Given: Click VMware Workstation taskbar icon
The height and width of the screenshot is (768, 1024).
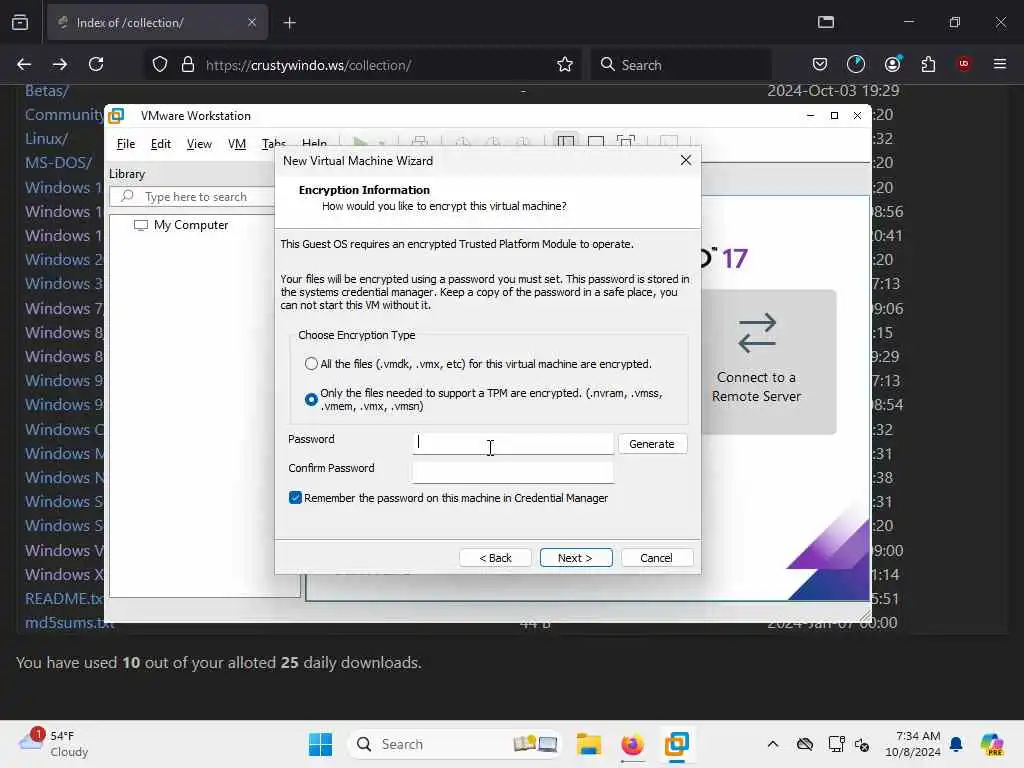Looking at the screenshot, I should (677, 744).
